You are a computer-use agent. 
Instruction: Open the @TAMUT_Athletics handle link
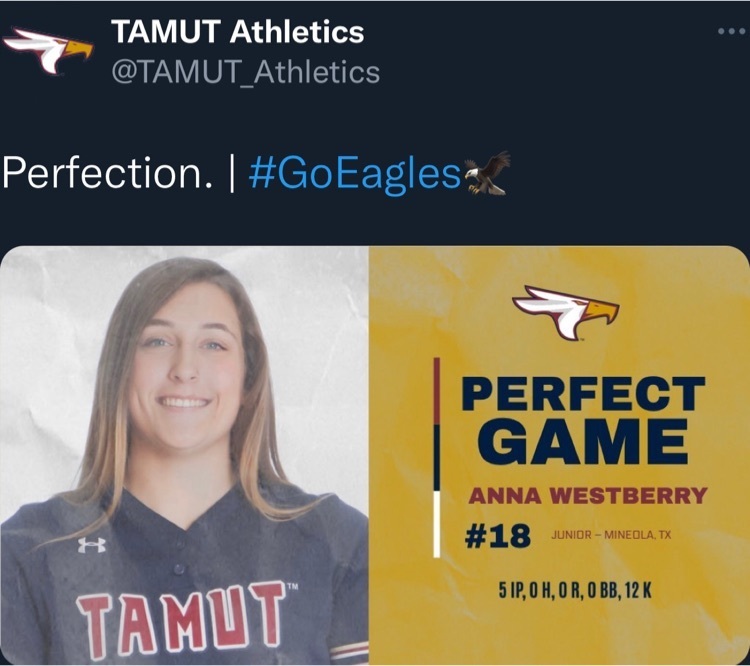click(246, 72)
